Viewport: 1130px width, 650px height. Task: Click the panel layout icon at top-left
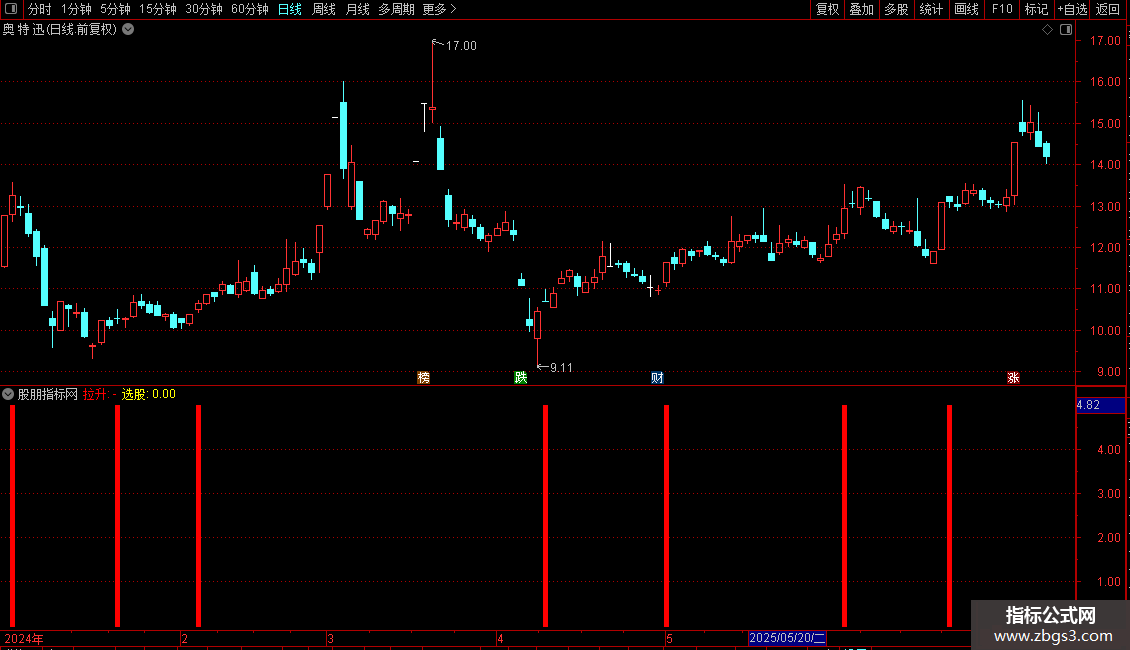coord(11,9)
